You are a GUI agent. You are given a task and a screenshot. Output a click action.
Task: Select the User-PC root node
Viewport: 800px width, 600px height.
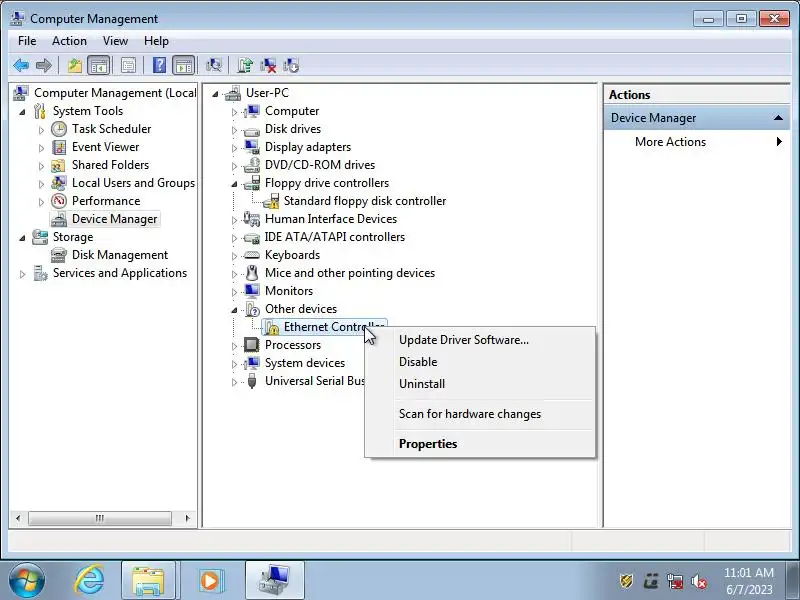coord(267,93)
